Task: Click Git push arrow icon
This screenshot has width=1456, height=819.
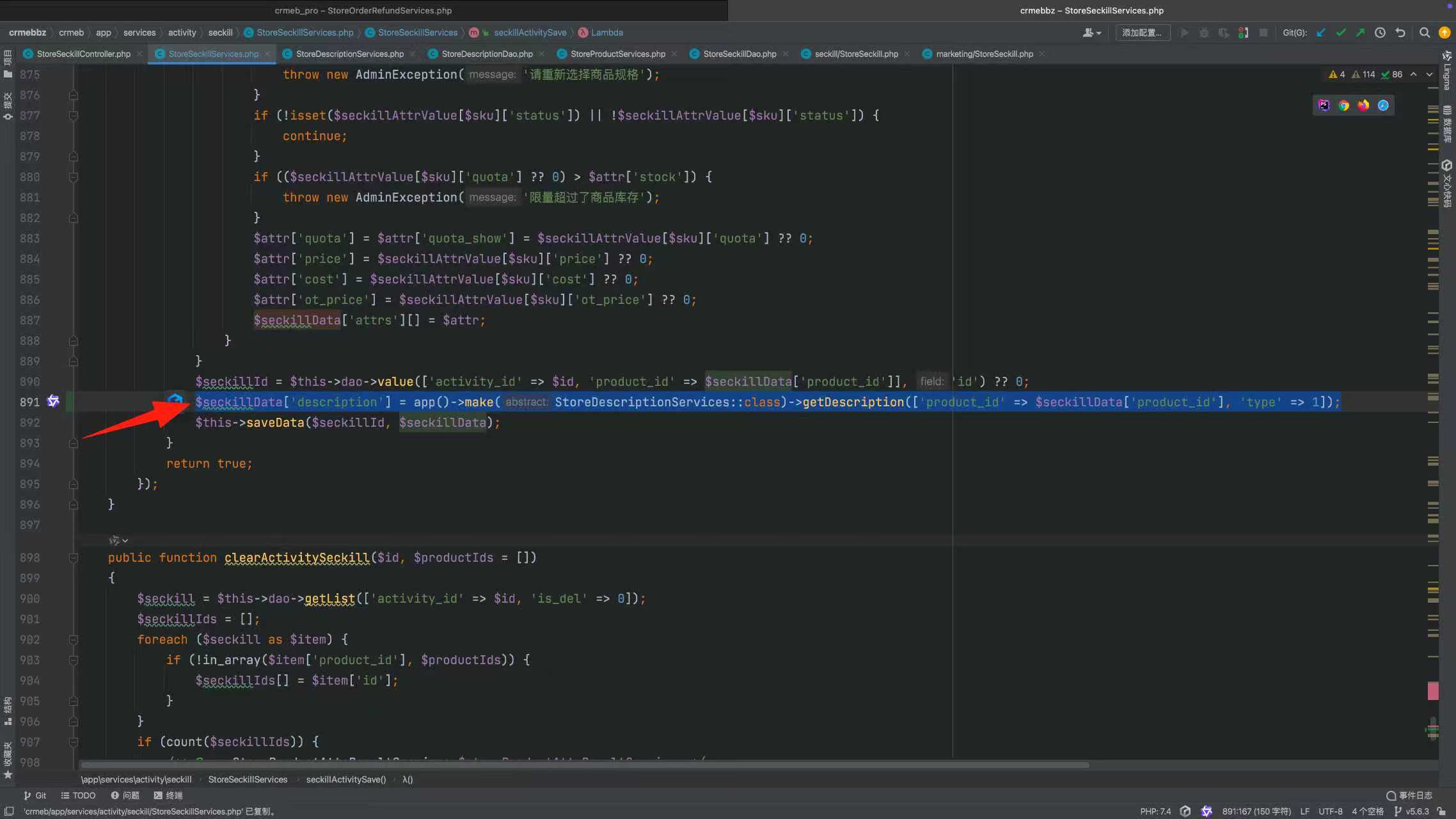Action: [1360, 33]
